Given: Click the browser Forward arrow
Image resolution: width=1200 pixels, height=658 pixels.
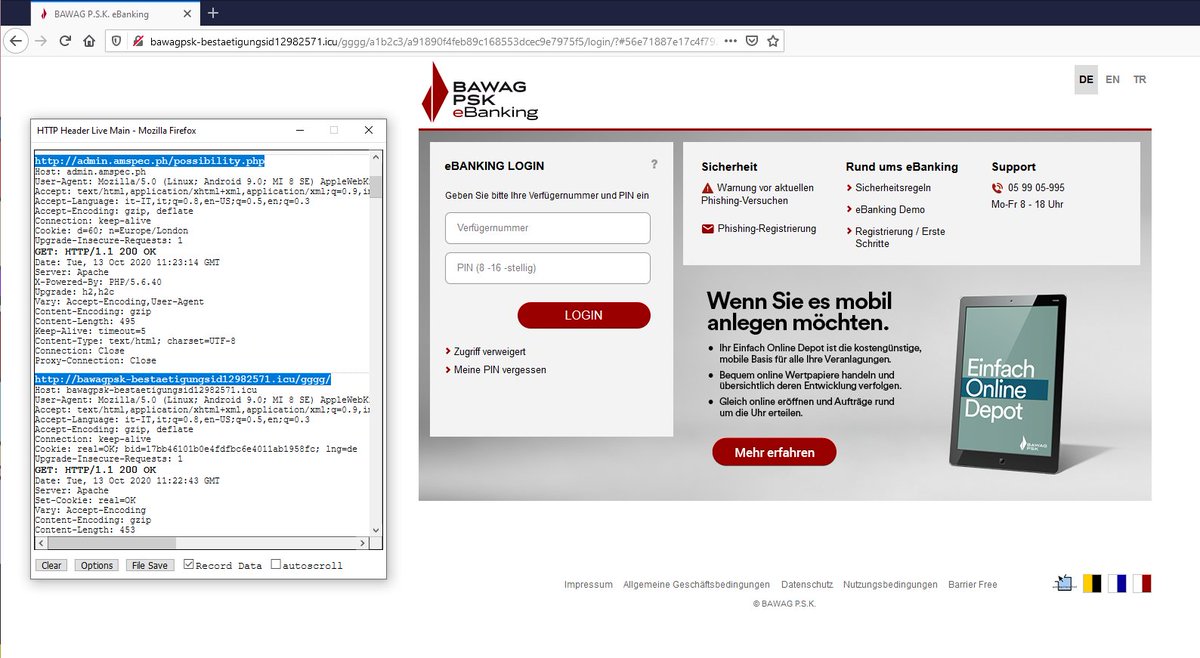Looking at the screenshot, I should pos(41,41).
